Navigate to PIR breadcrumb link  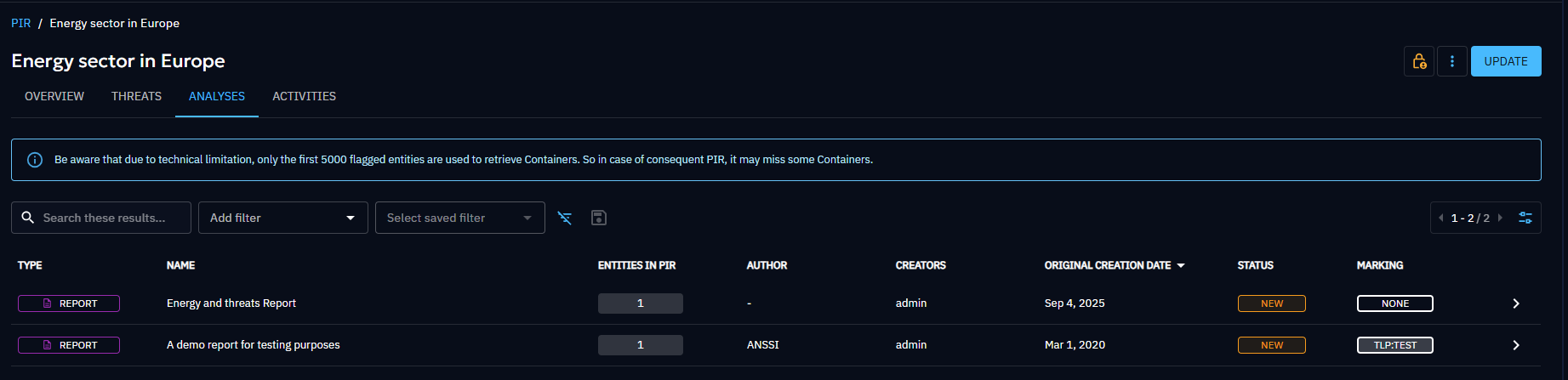point(20,23)
